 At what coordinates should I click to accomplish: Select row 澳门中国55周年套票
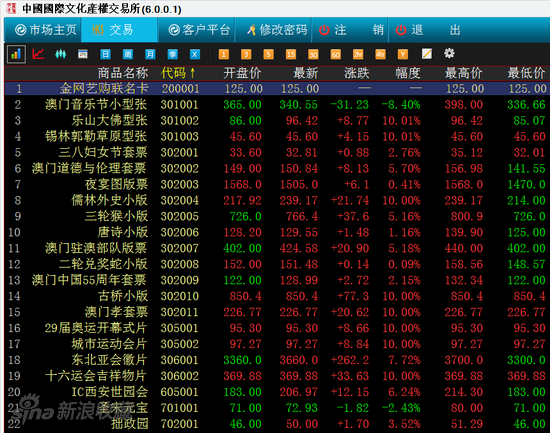point(277,280)
